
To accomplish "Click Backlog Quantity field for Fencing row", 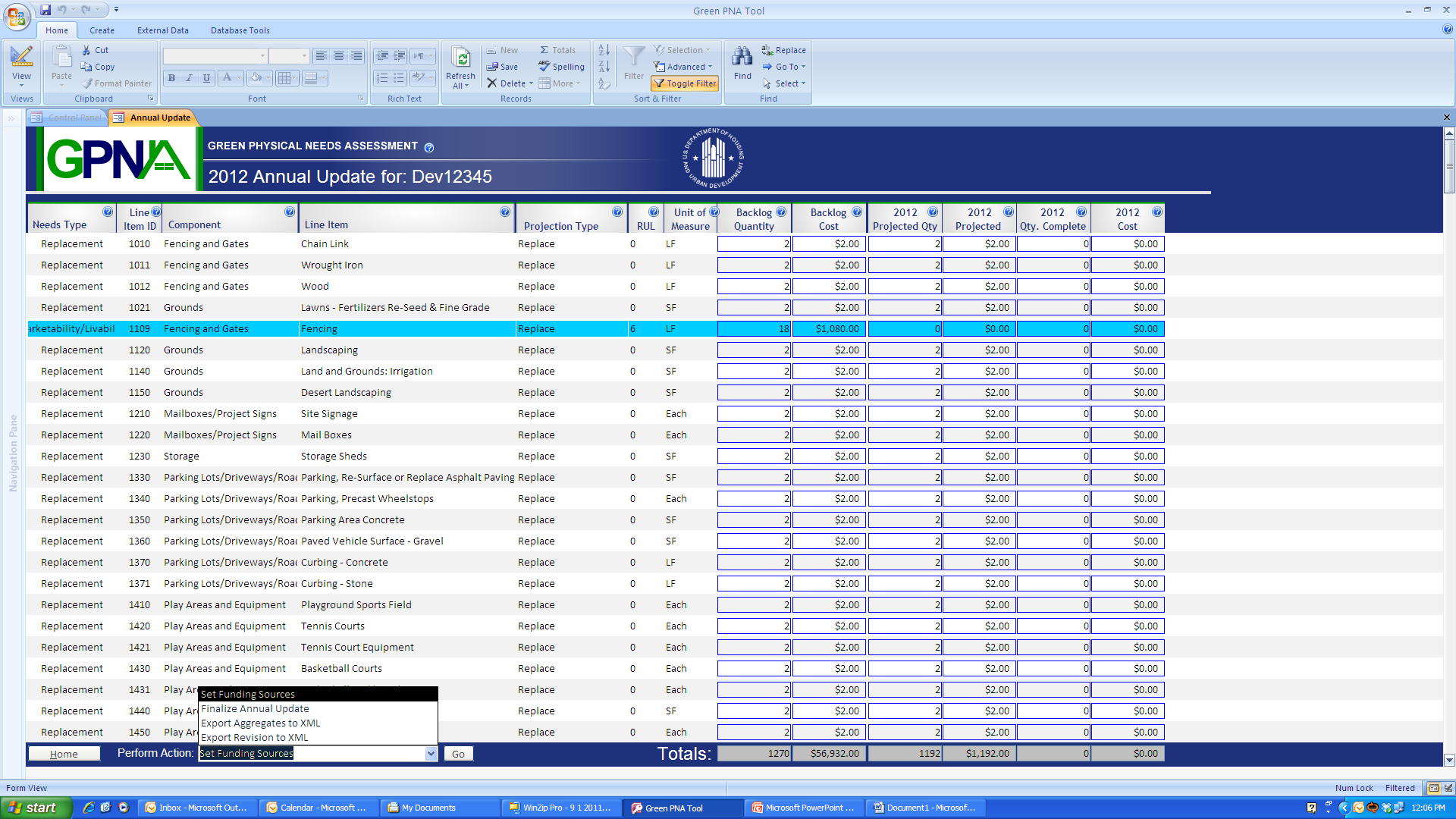I will click(754, 329).
